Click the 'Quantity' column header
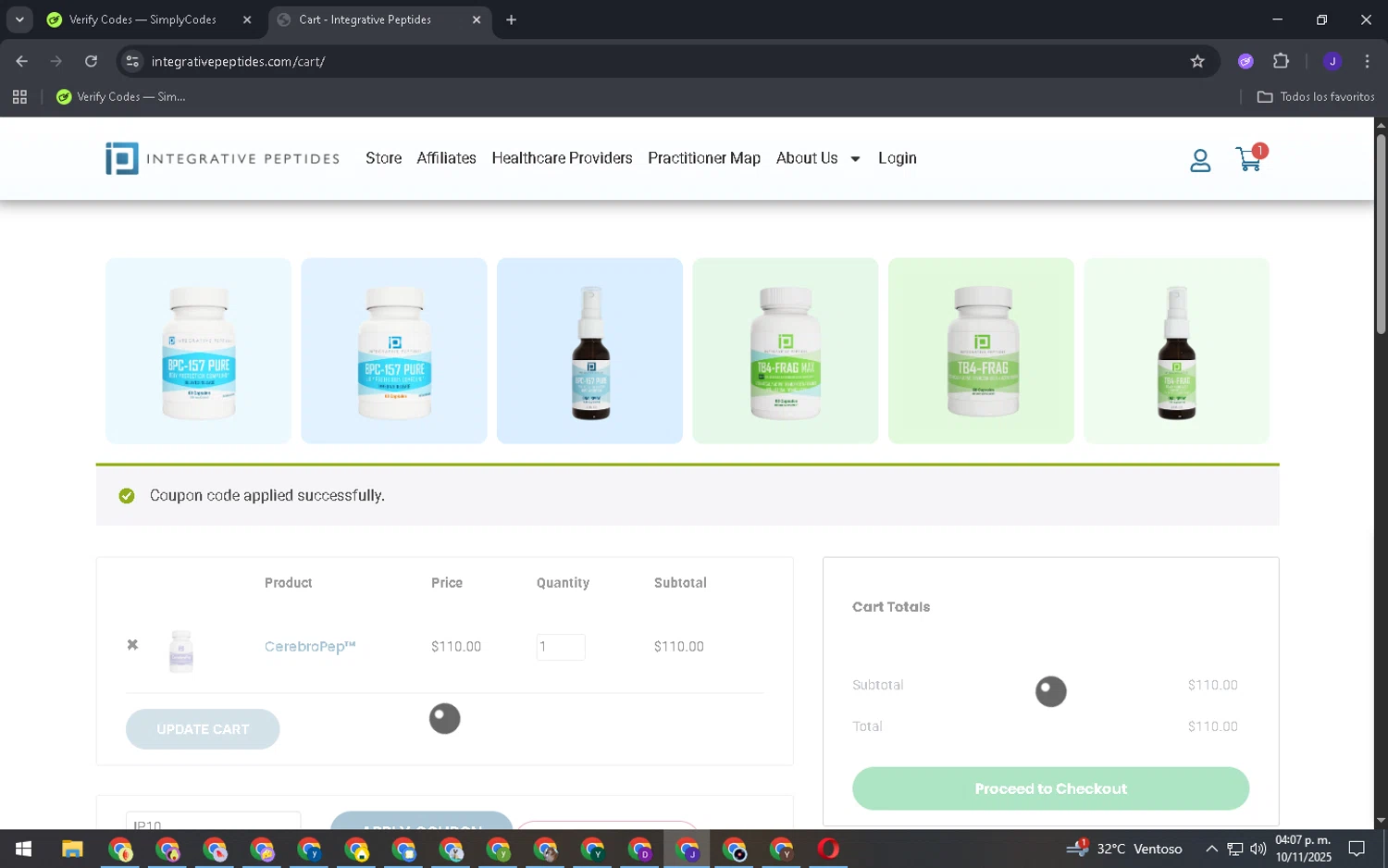Screen dimensions: 1388x868 563,583
